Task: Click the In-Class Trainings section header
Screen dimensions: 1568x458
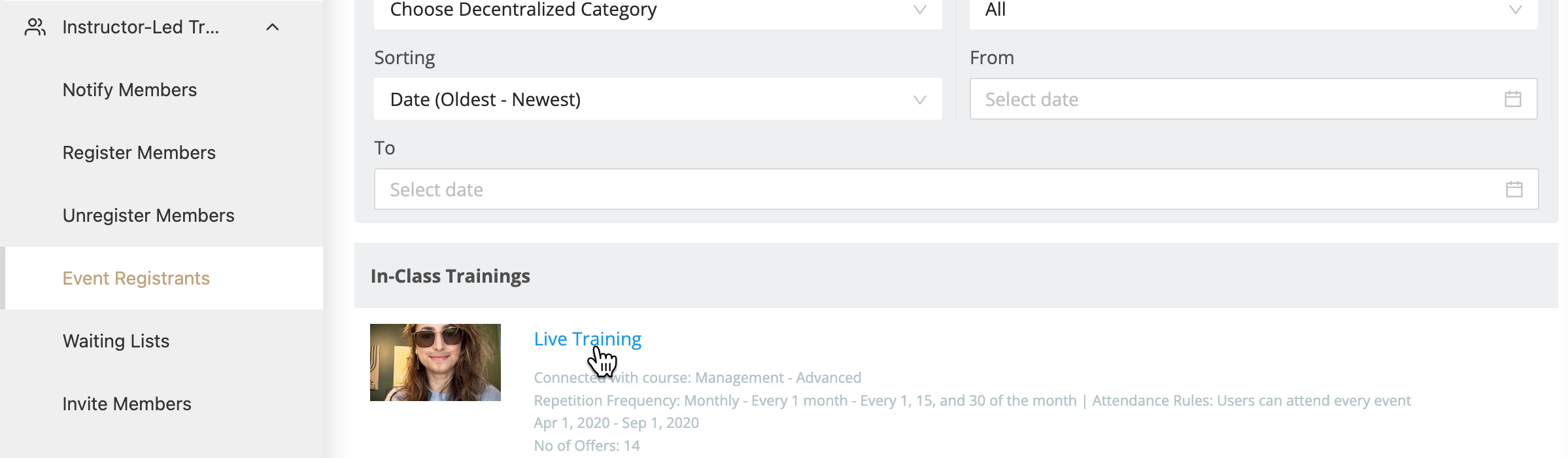Action: click(x=451, y=276)
